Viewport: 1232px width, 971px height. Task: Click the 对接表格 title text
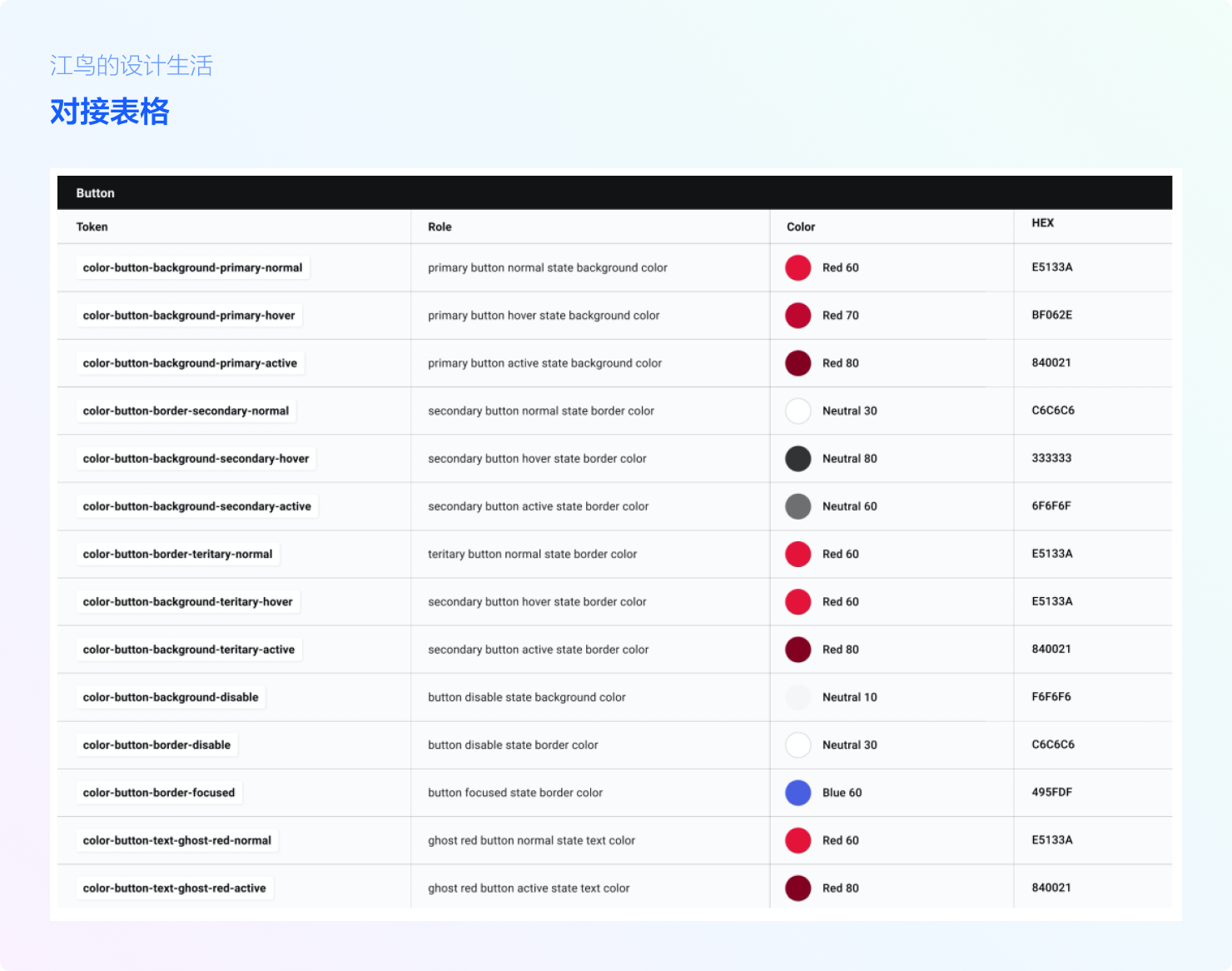(110, 112)
